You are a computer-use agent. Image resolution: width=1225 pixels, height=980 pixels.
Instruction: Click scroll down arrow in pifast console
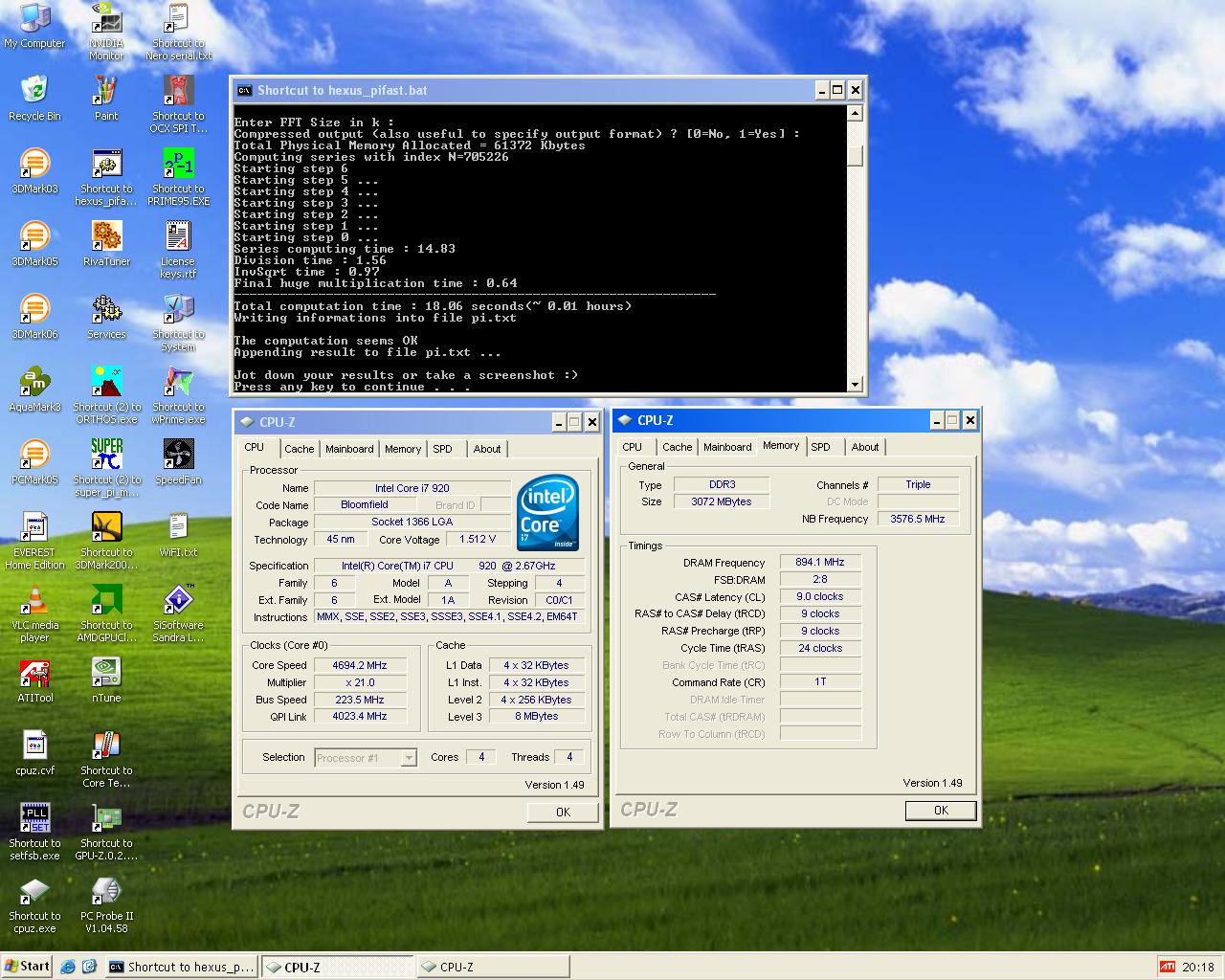(855, 384)
